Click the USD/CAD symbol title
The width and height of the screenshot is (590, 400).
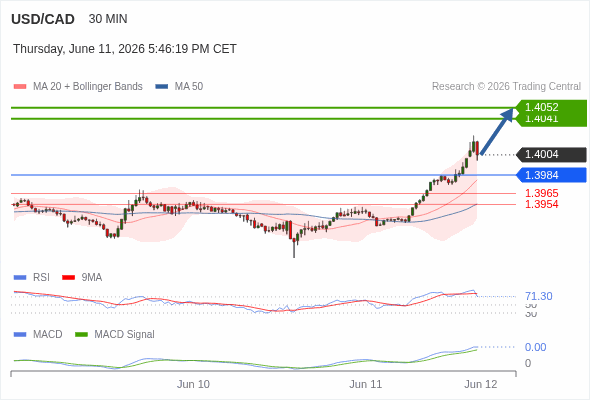[x=43, y=19]
